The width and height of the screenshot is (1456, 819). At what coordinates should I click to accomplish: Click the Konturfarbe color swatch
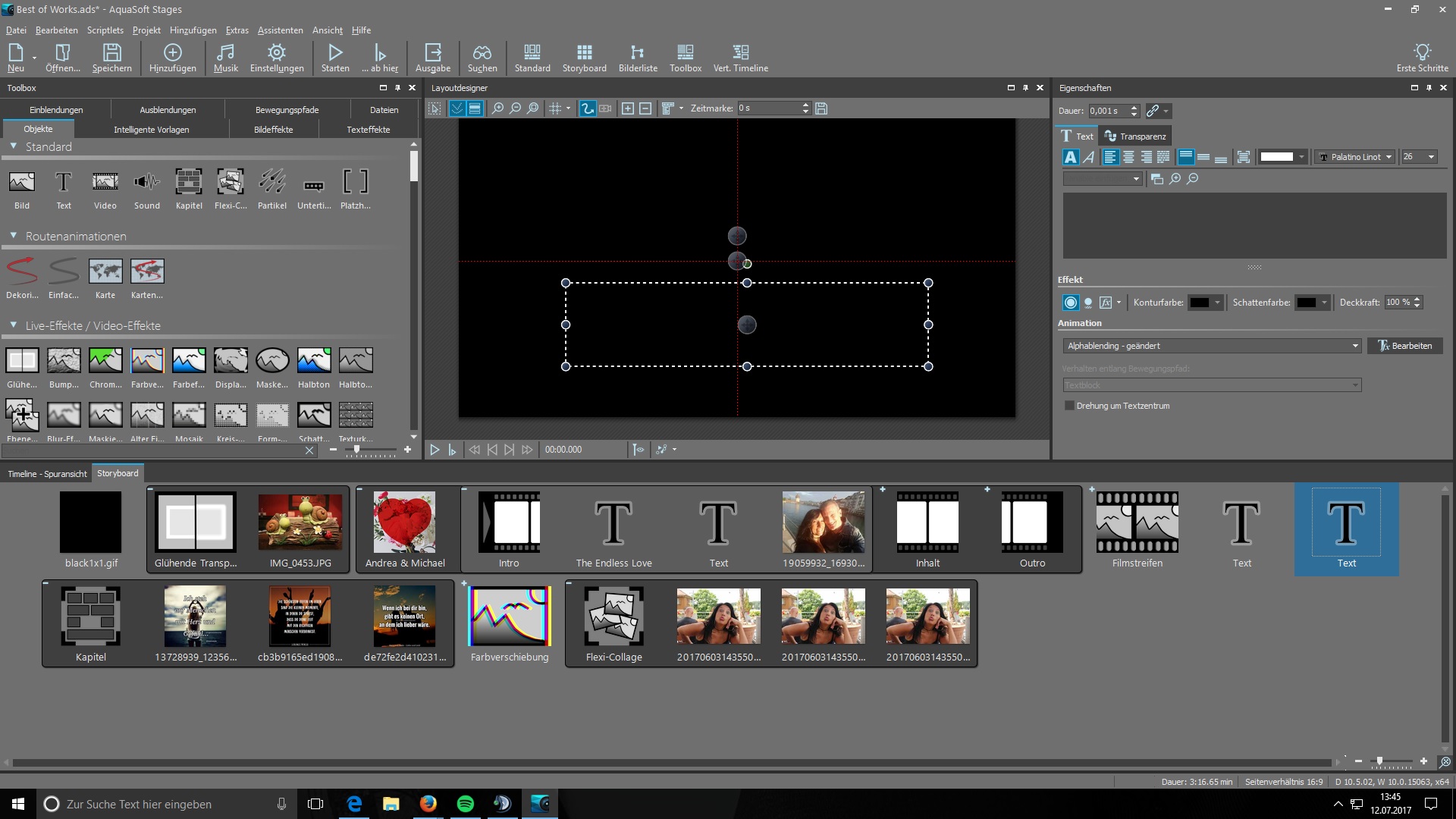coord(1200,303)
